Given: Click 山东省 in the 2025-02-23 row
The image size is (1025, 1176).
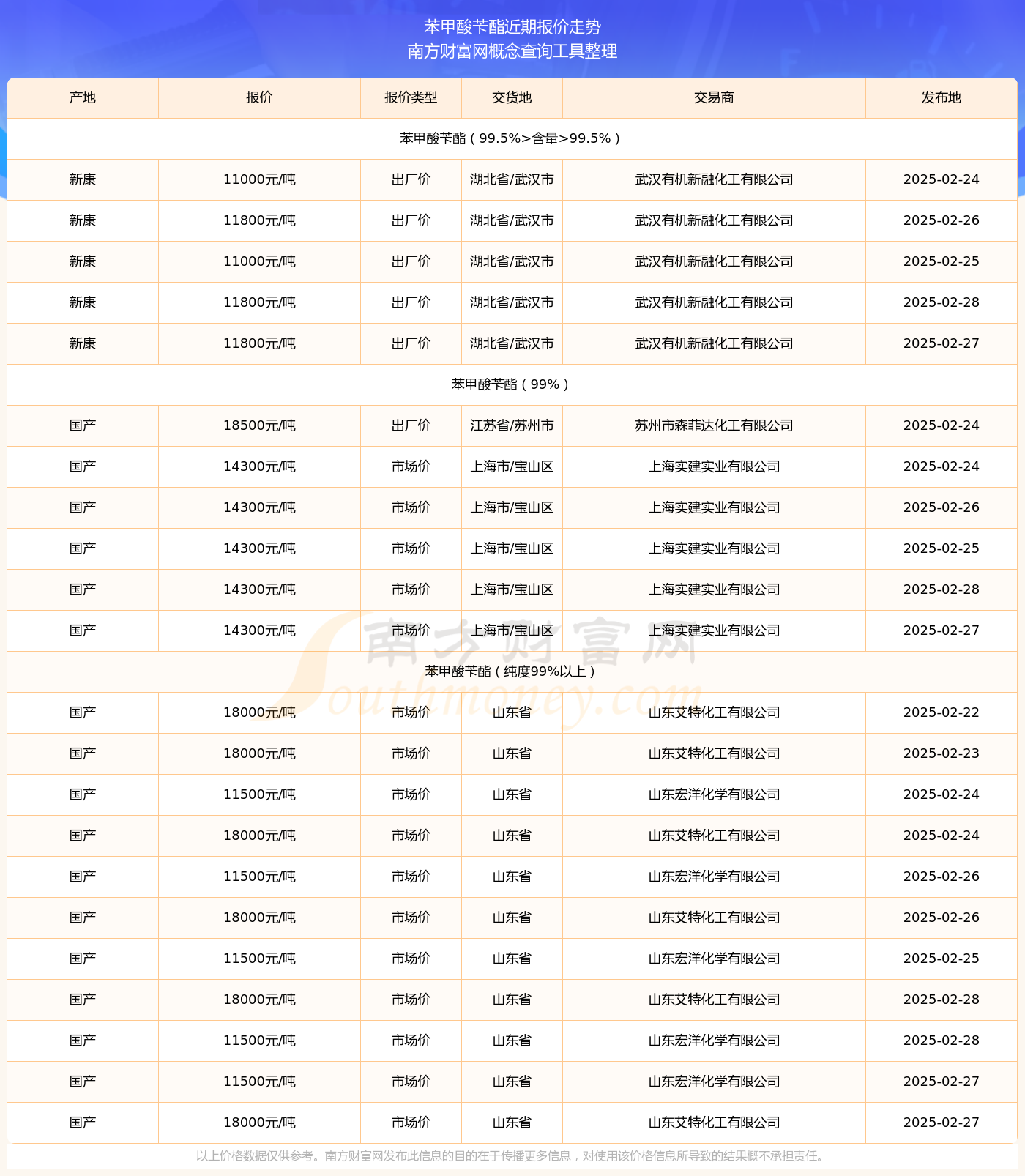Looking at the screenshot, I should 512,753.
